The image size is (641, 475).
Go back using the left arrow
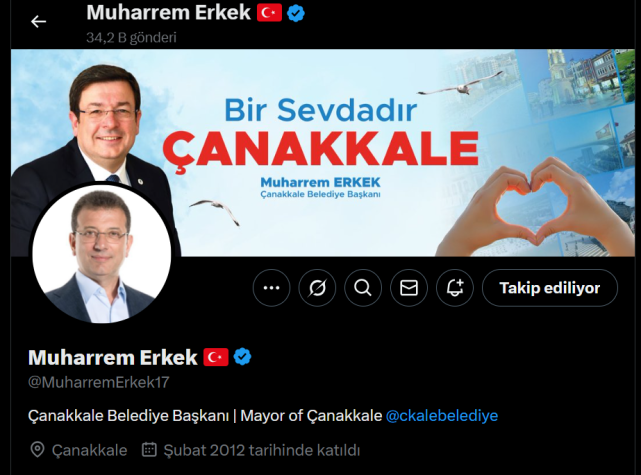click(x=38, y=21)
